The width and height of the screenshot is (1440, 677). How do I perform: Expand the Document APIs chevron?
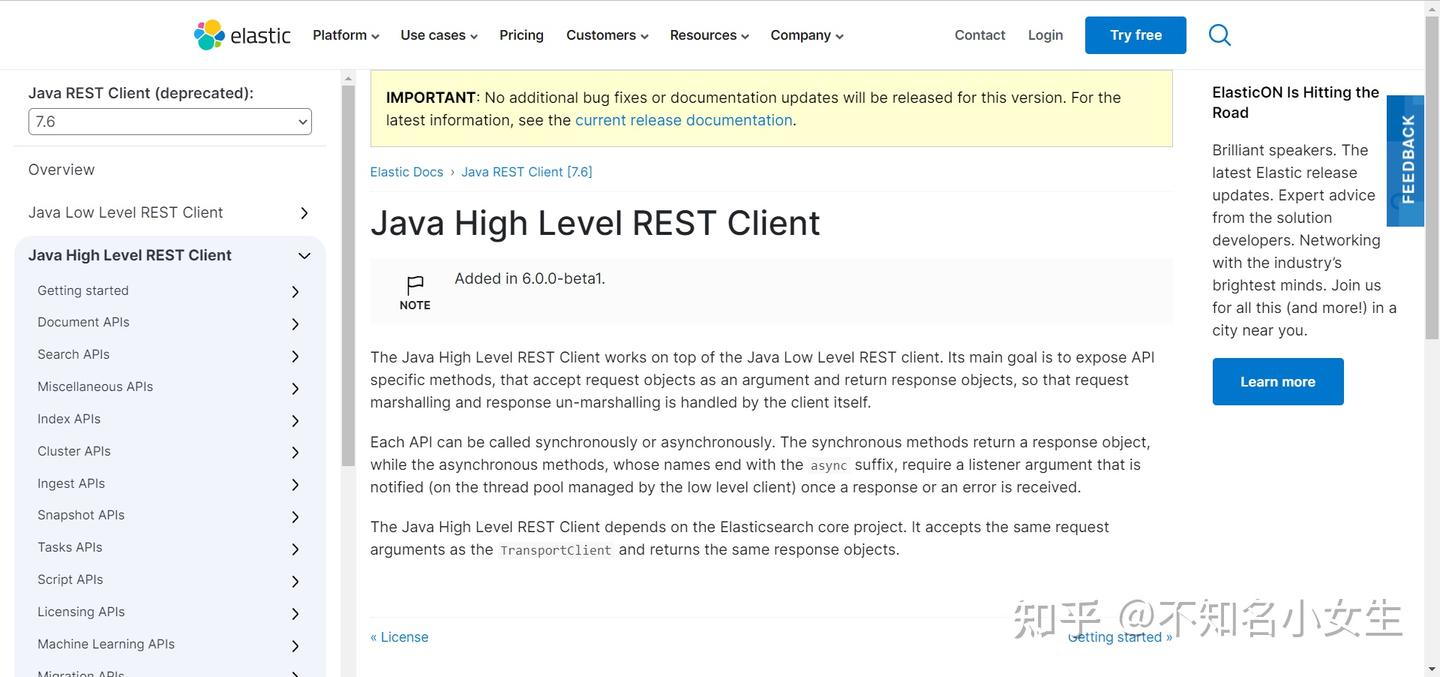pyautogui.click(x=295, y=322)
